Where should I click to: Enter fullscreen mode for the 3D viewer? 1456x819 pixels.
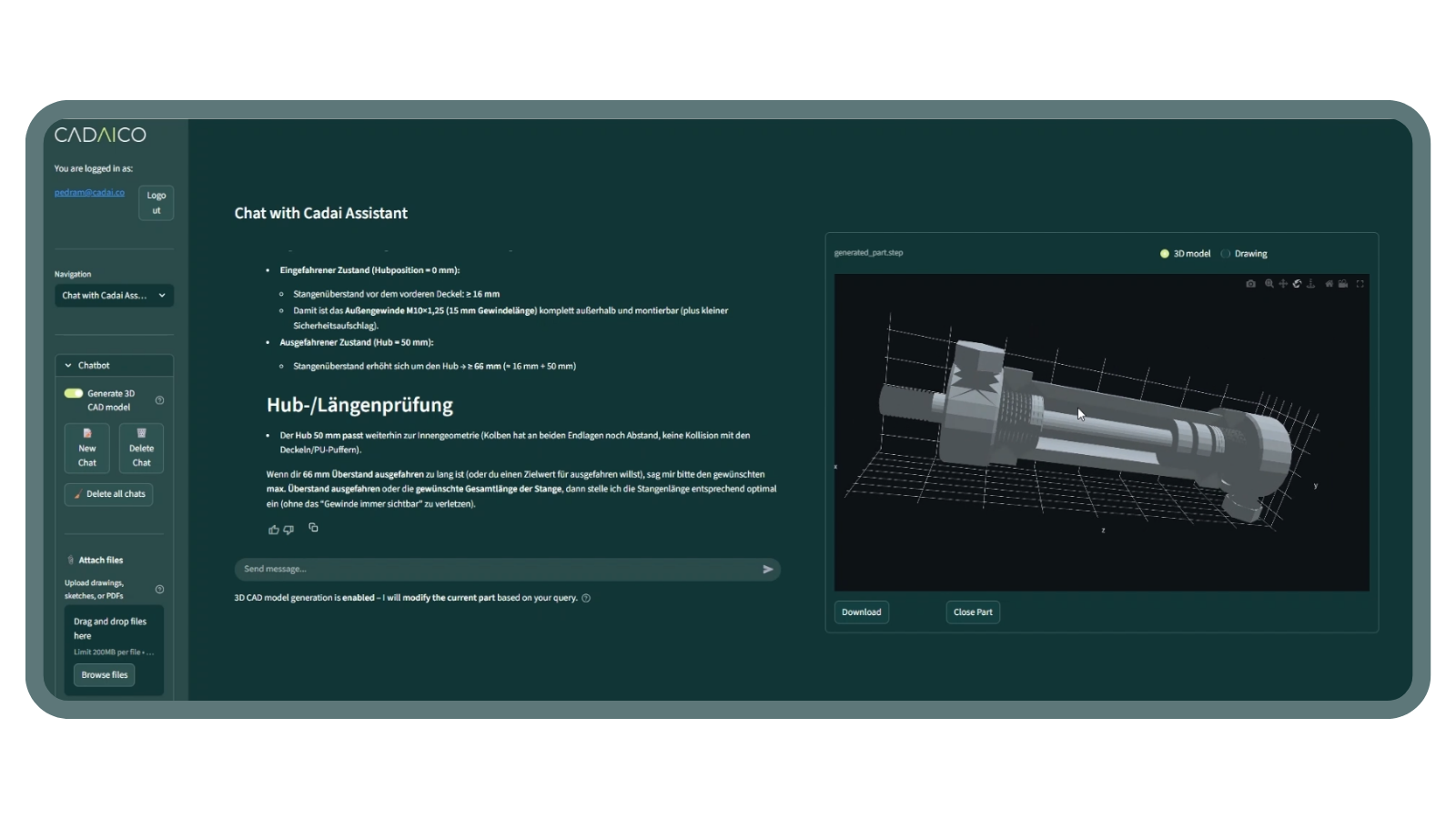[1359, 284]
